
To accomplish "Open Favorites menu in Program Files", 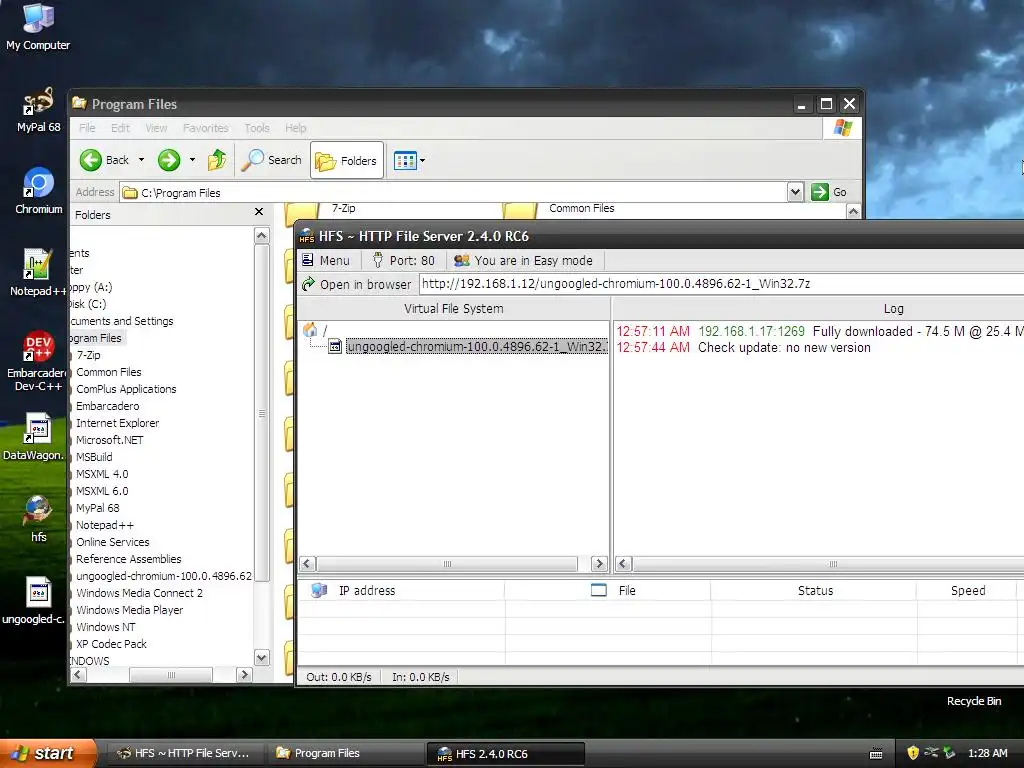I will coord(206,128).
